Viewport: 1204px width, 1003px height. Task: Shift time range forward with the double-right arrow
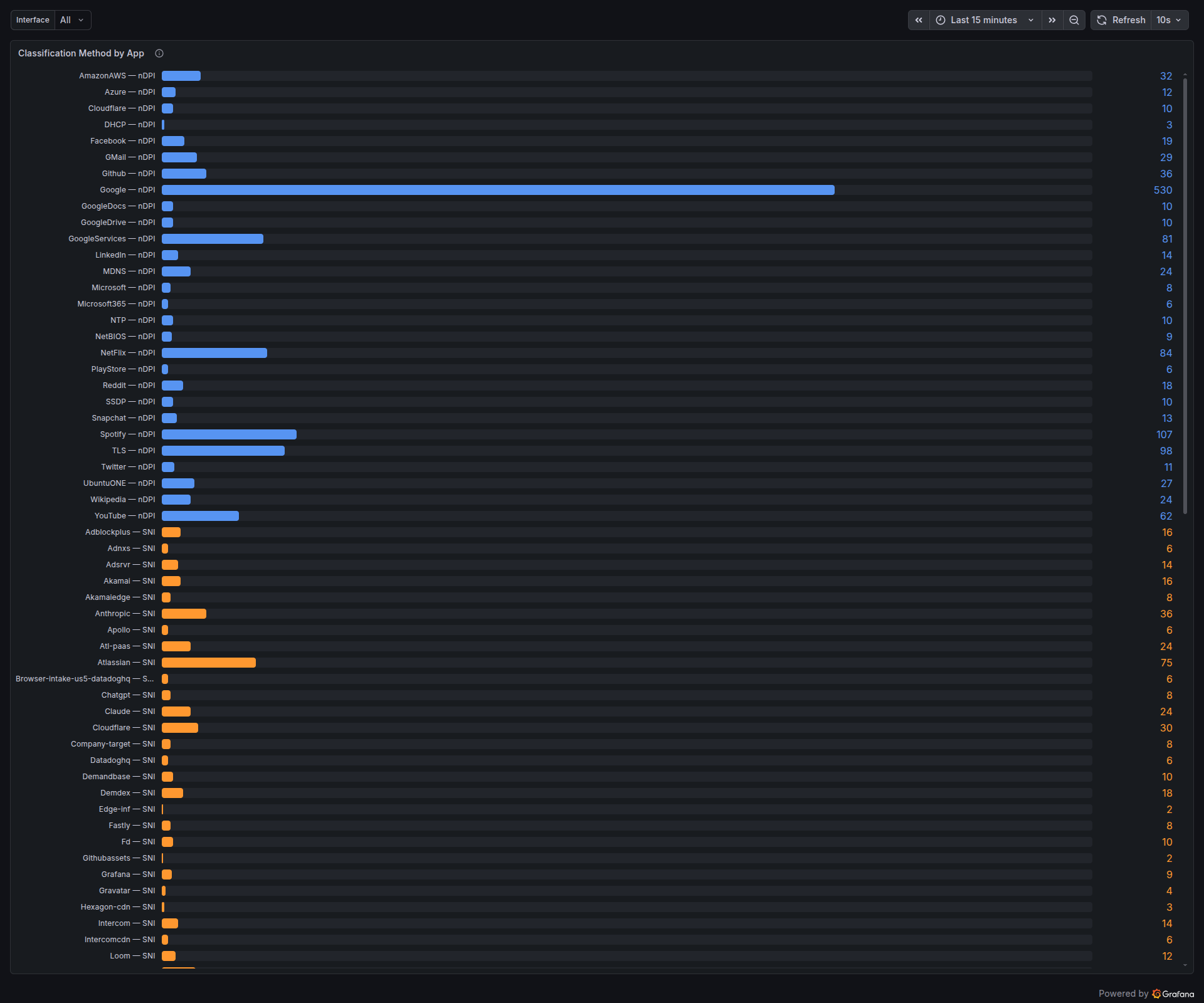(1052, 20)
